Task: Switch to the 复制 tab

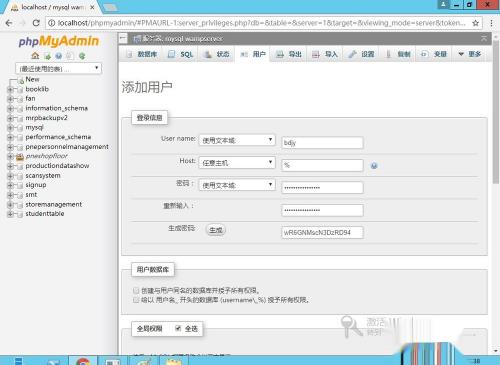Action: pyautogui.click(x=398, y=54)
